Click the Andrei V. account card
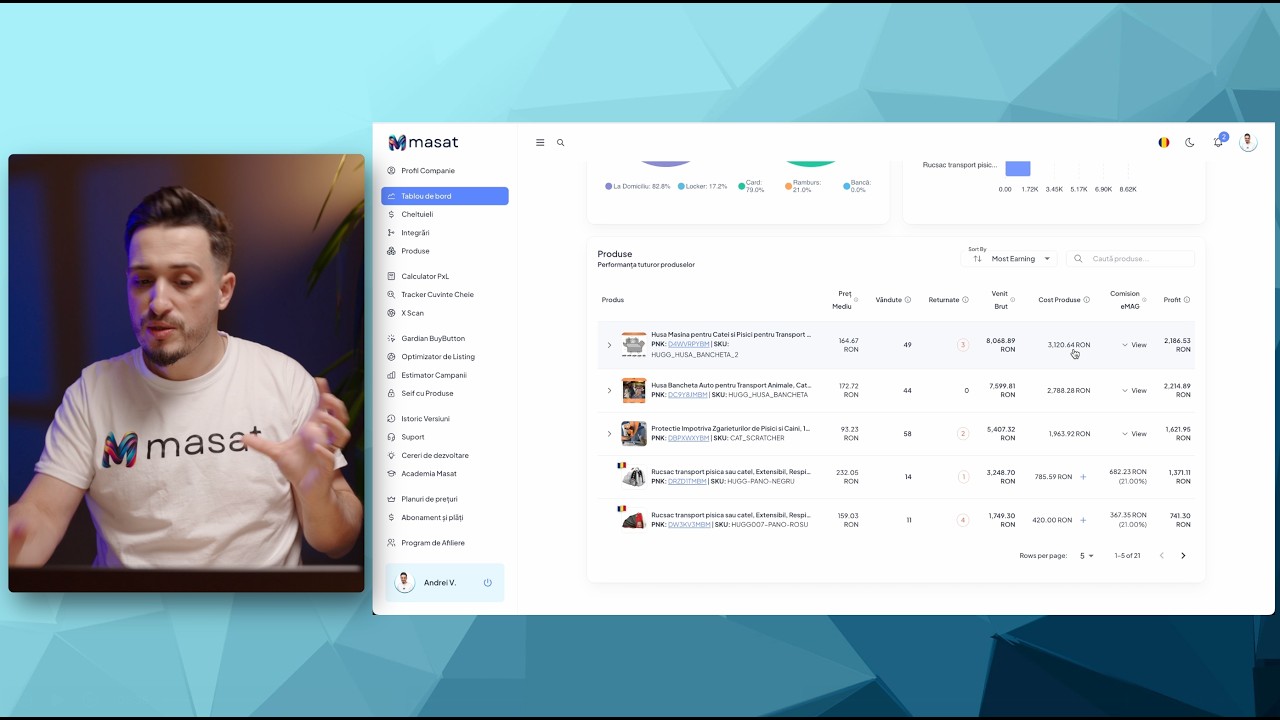1280x720 pixels. 445,583
